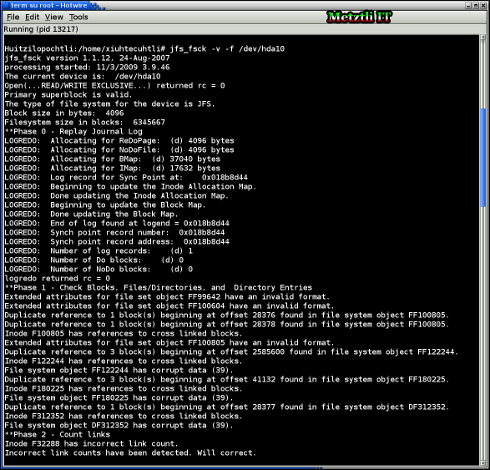Open the File menu
This screenshot has width=490, height=470.
[13, 17]
